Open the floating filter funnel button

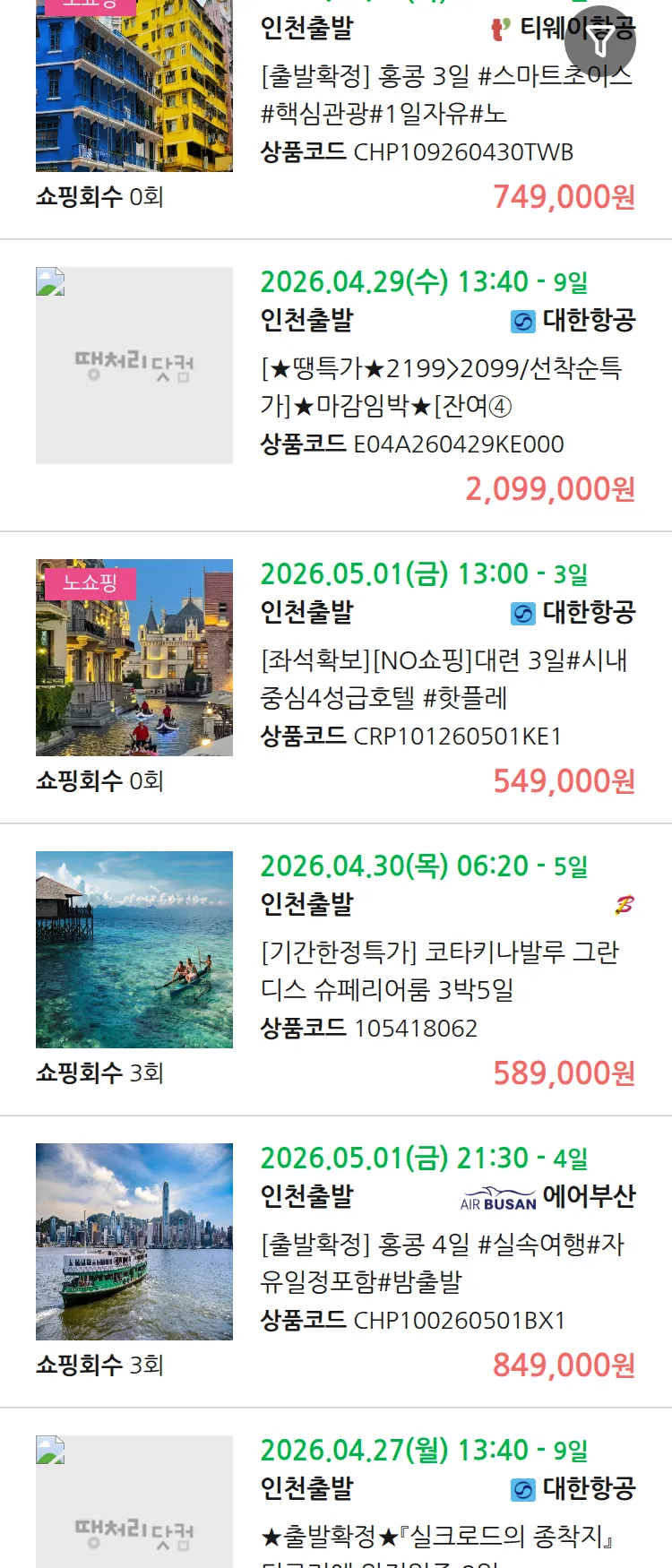600,40
